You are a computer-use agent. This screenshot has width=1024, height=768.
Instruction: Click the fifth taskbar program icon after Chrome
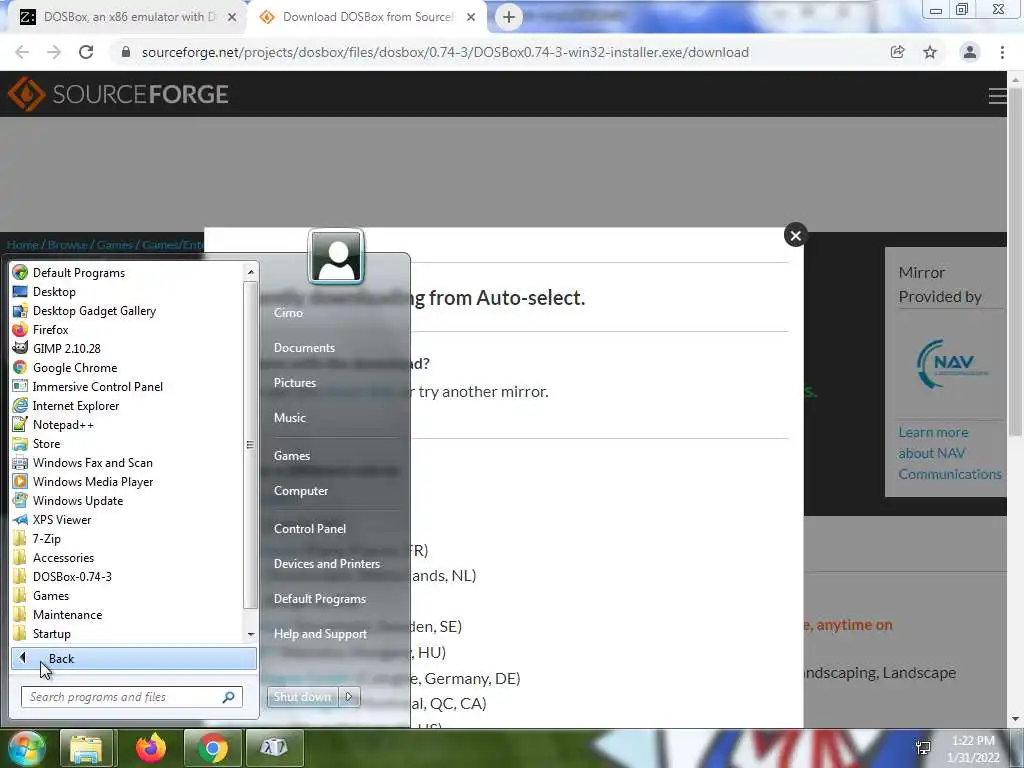click(x=275, y=748)
